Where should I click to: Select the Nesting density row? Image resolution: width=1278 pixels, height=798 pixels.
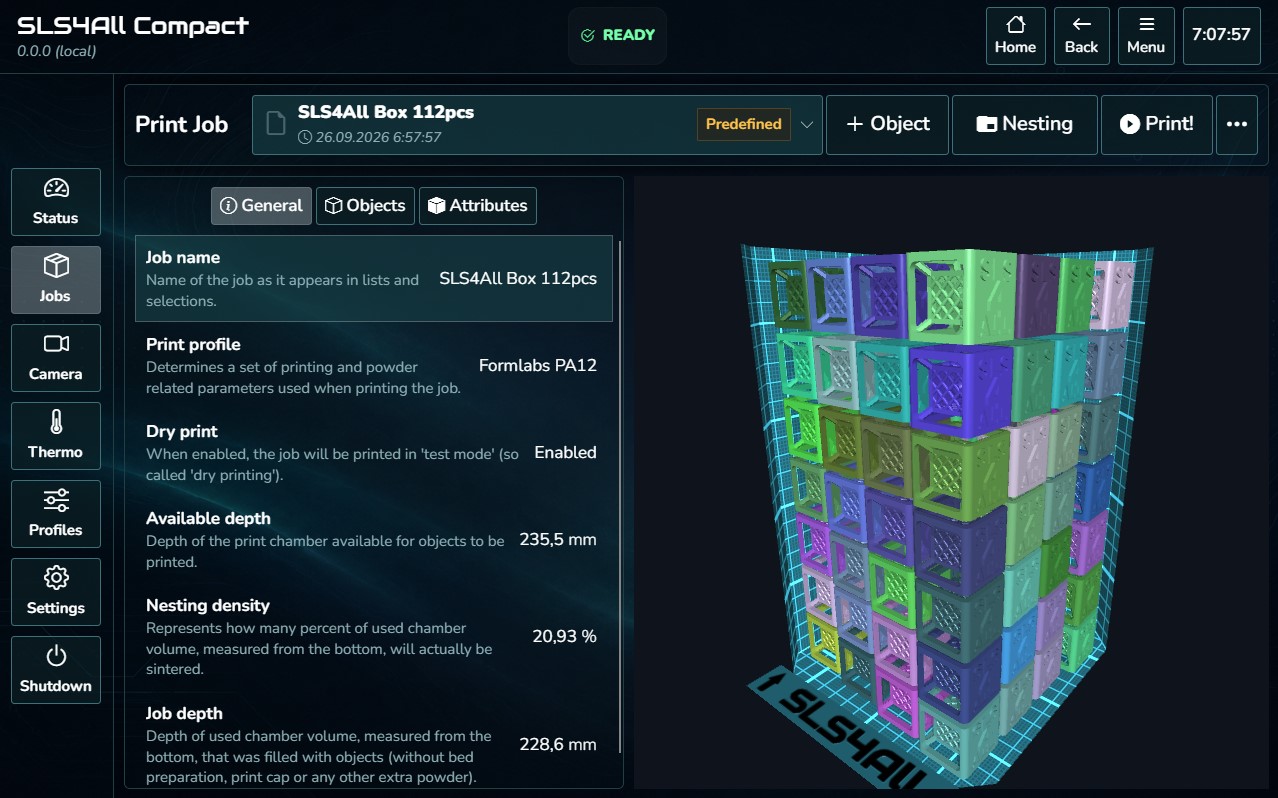point(374,636)
